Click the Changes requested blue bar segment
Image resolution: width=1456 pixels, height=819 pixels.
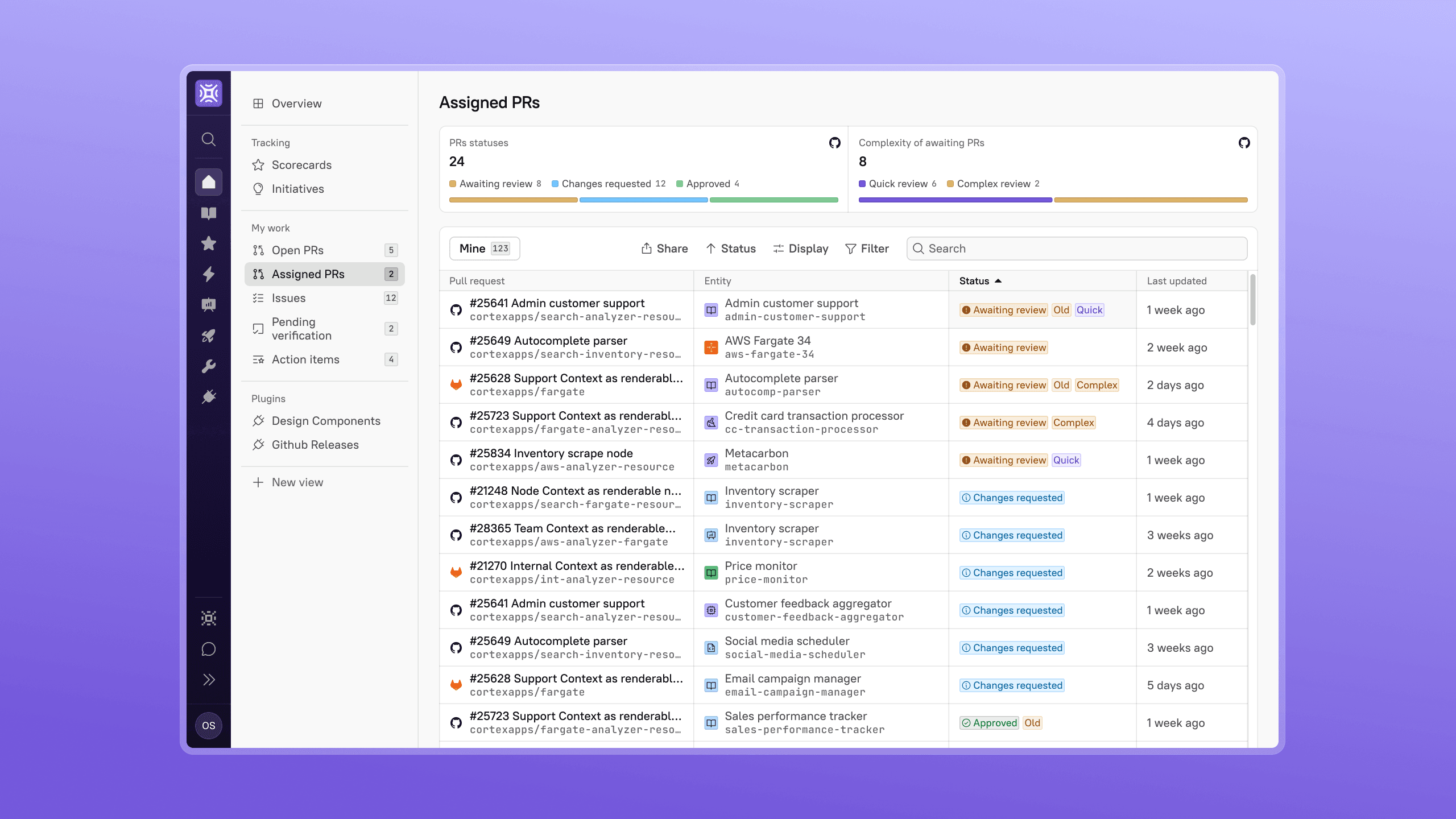coord(643,200)
